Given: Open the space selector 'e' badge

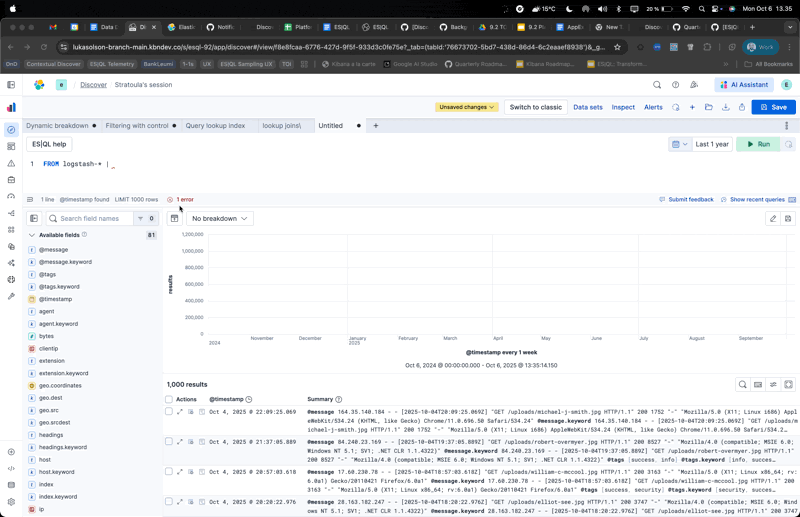Looking at the screenshot, I should pyautogui.click(x=61, y=85).
